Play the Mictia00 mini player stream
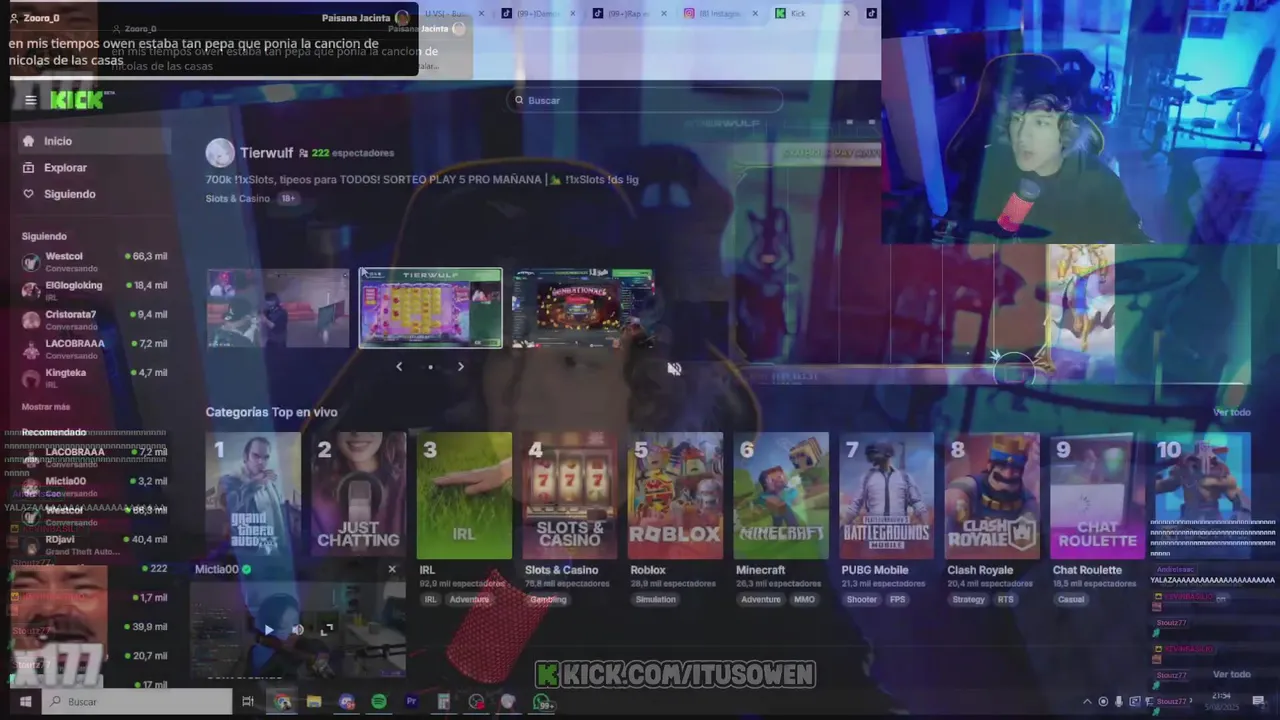The image size is (1280, 720). tap(268, 629)
